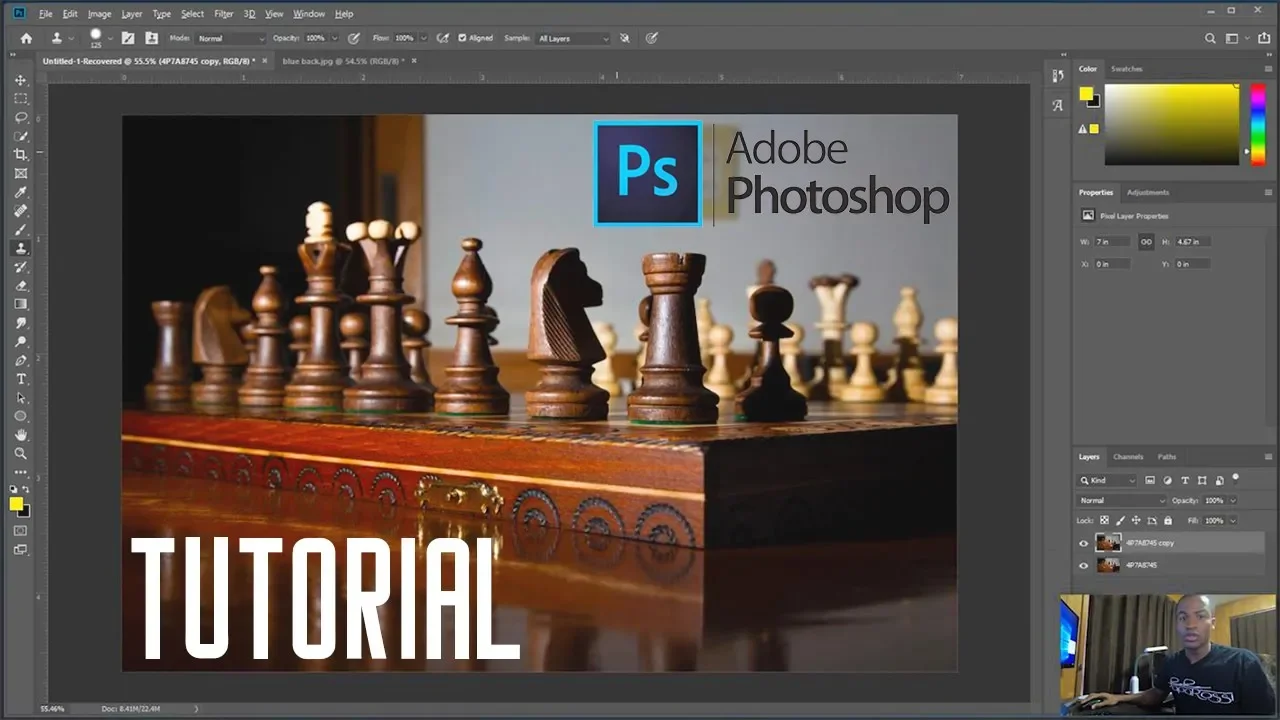The width and height of the screenshot is (1280, 720).
Task: Open the Window menu
Action: pyautogui.click(x=309, y=14)
